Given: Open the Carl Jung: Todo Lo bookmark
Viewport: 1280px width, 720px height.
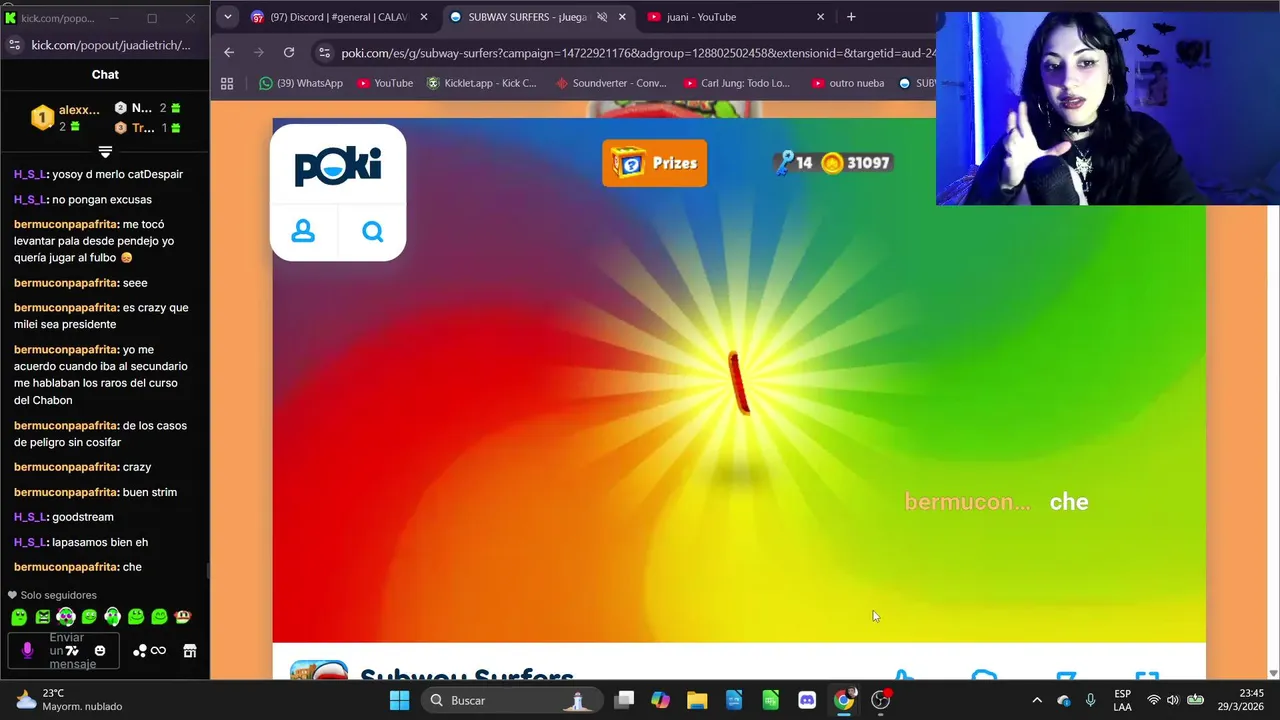Looking at the screenshot, I should [x=737, y=83].
